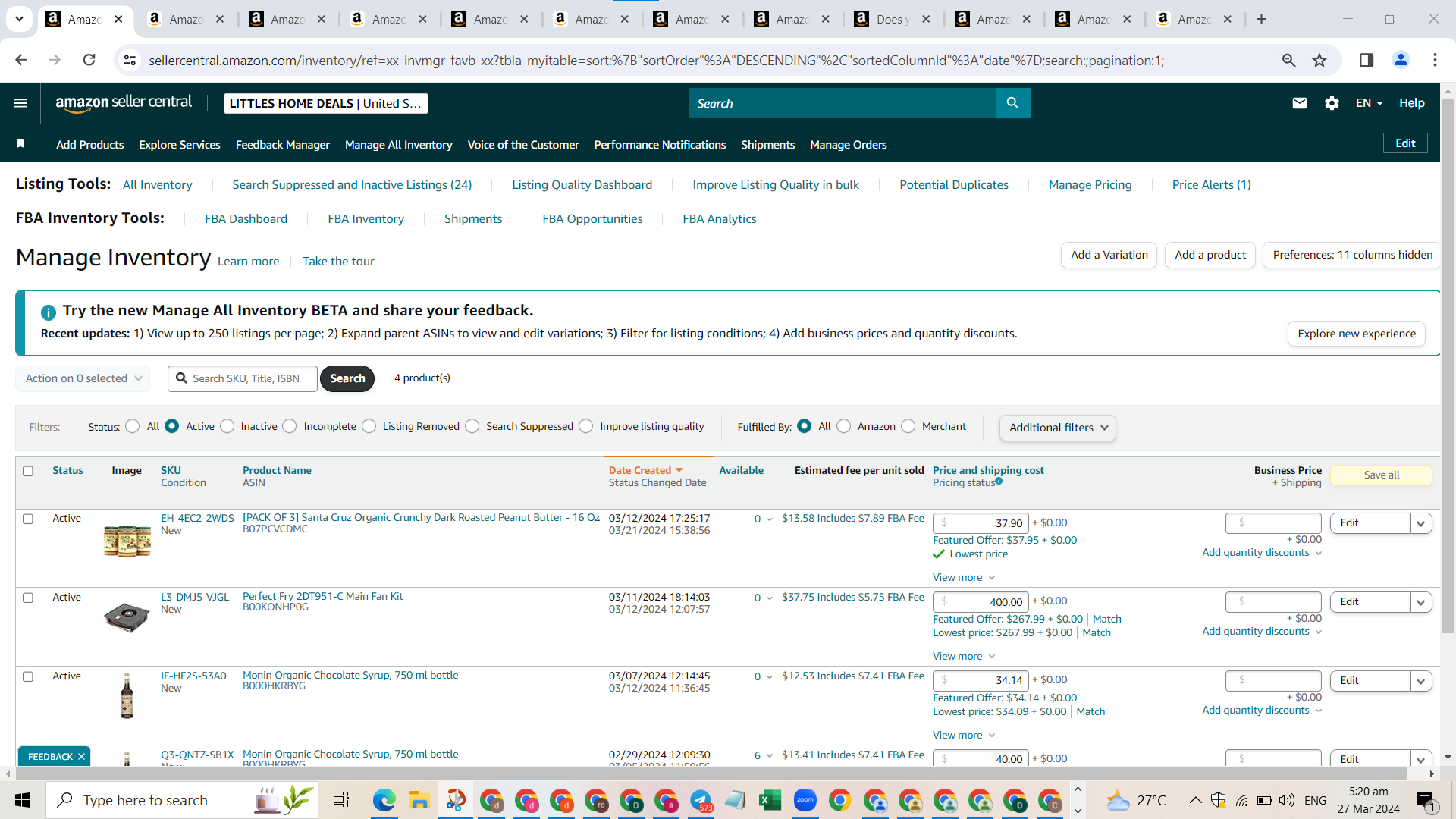Open File Explorer from the taskbar
The width and height of the screenshot is (1456, 819).
click(x=419, y=800)
